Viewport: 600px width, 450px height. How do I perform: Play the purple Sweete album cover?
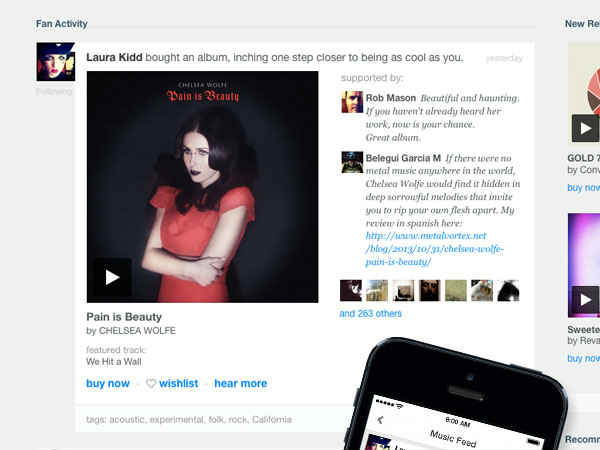(585, 300)
